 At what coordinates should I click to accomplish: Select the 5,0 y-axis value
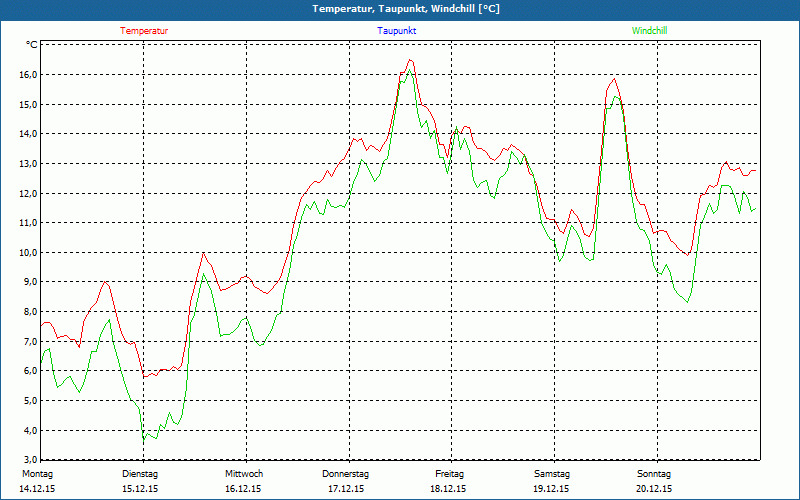pos(31,401)
